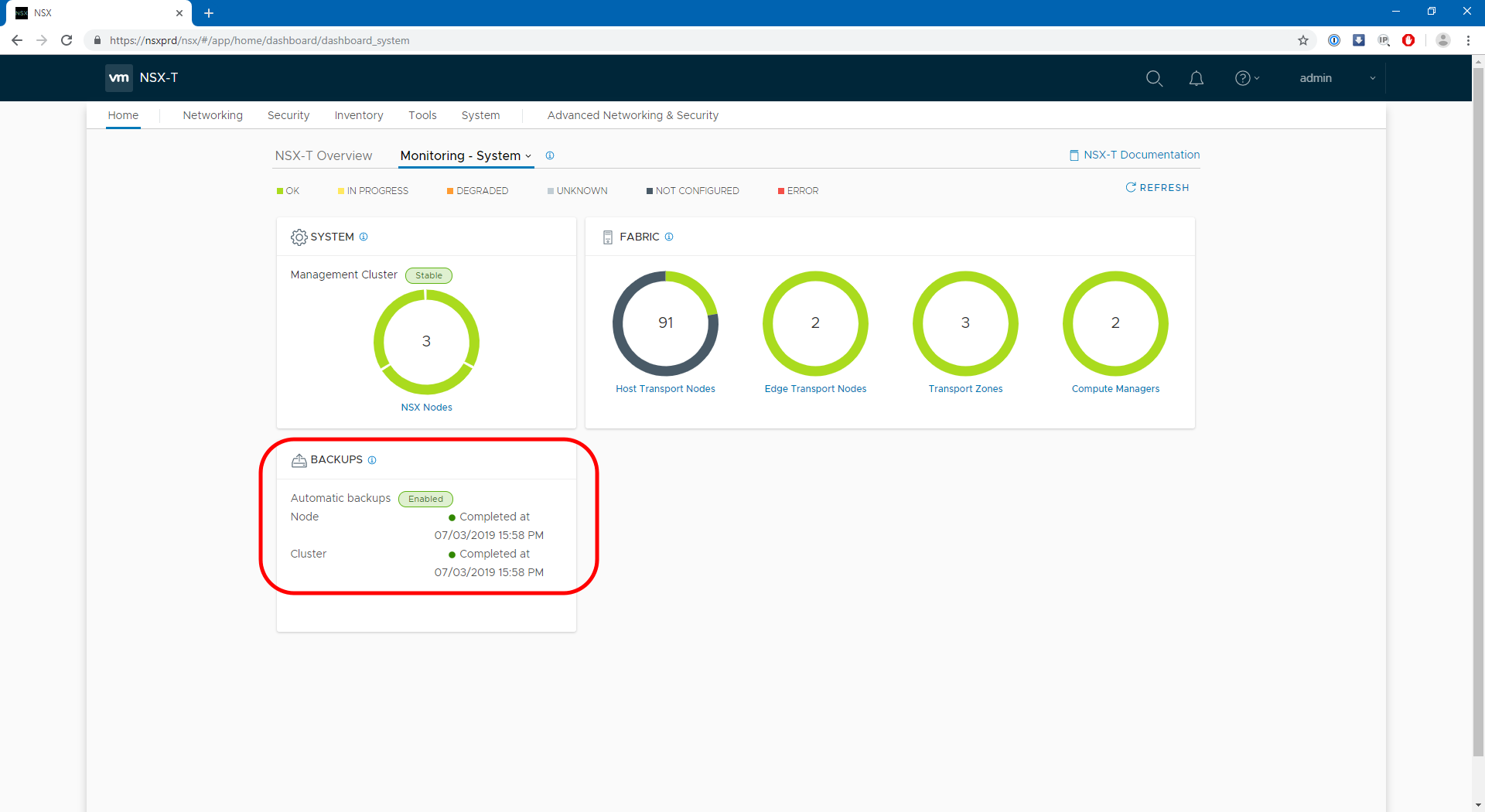Image resolution: width=1485 pixels, height=812 pixels.
Task: Click the vm NSX-T logo
Action: click(x=142, y=78)
